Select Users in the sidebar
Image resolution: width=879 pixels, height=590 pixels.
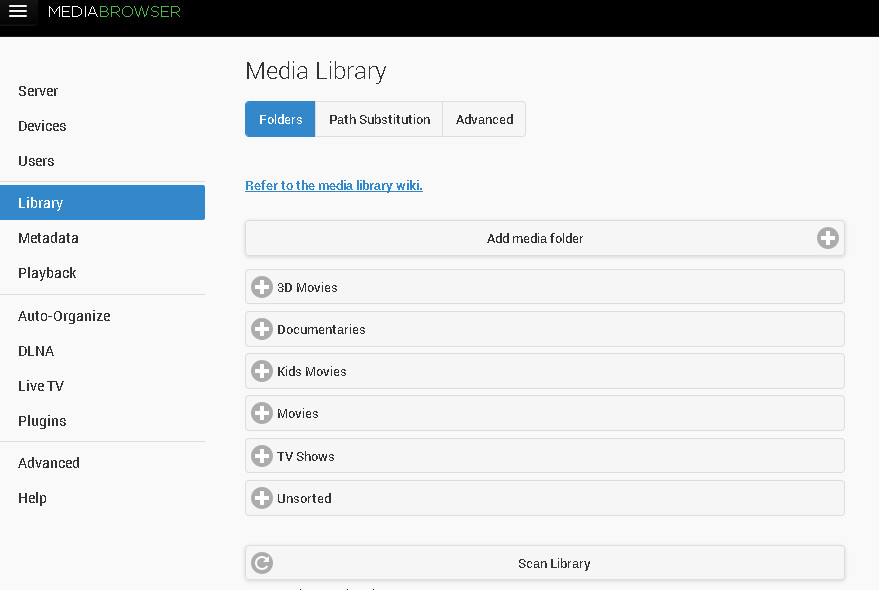(x=36, y=161)
